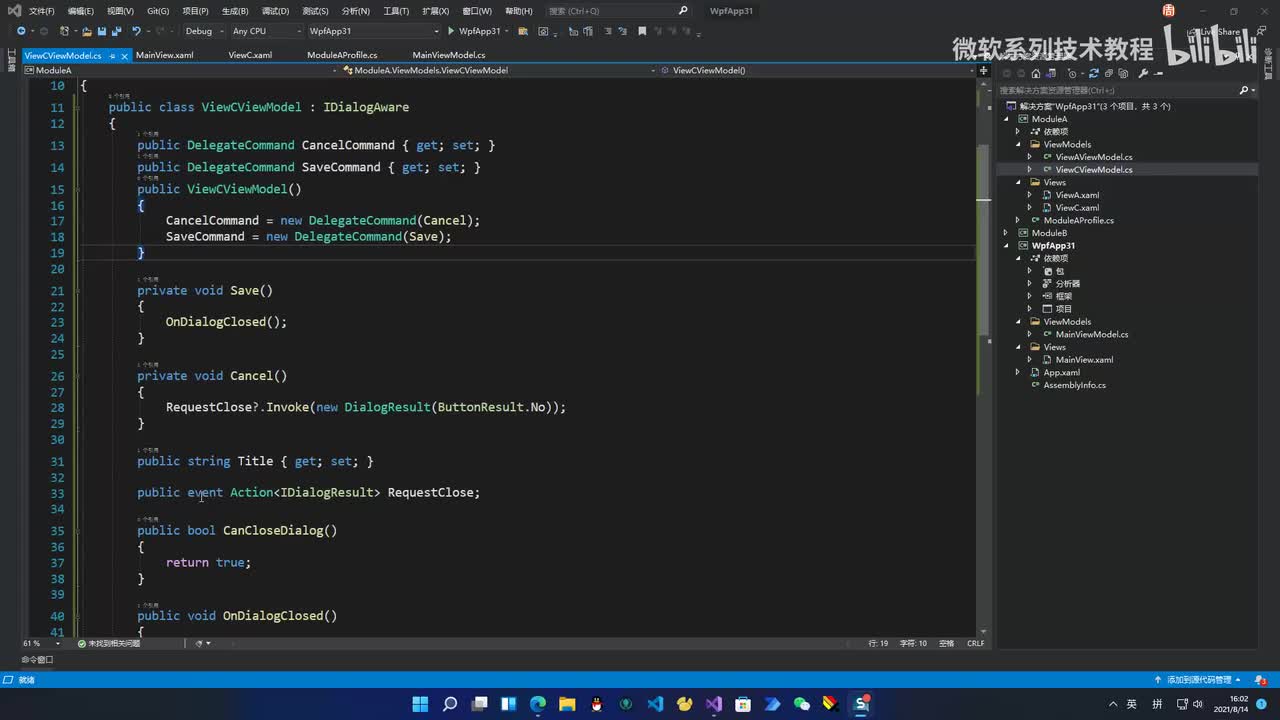Viewport: 1280px width, 720px height.
Task: Select AssemblyInfo.cs in Solution Explorer
Action: 1074,385
